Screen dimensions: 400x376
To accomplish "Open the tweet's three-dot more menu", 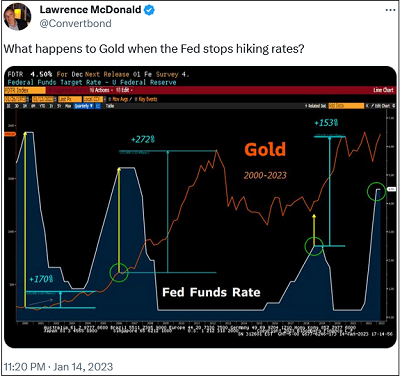I will (x=390, y=10).
